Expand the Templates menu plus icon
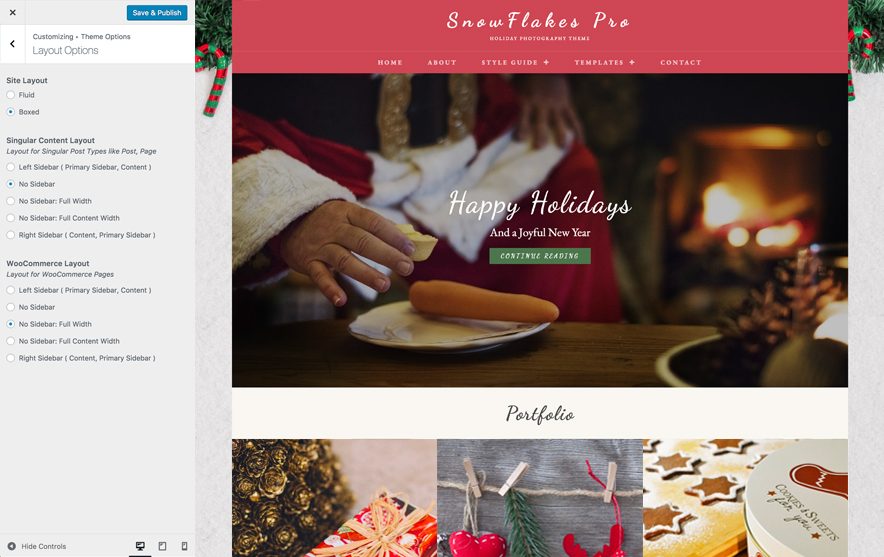This screenshot has width=884, height=557. [x=632, y=62]
